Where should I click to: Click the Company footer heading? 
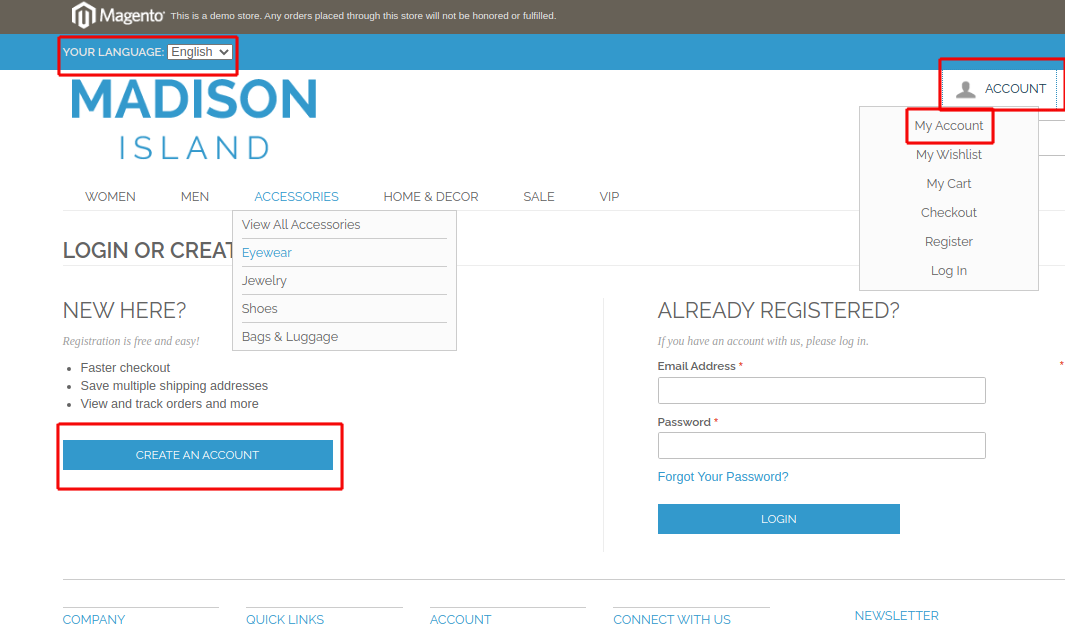(94, 620)
